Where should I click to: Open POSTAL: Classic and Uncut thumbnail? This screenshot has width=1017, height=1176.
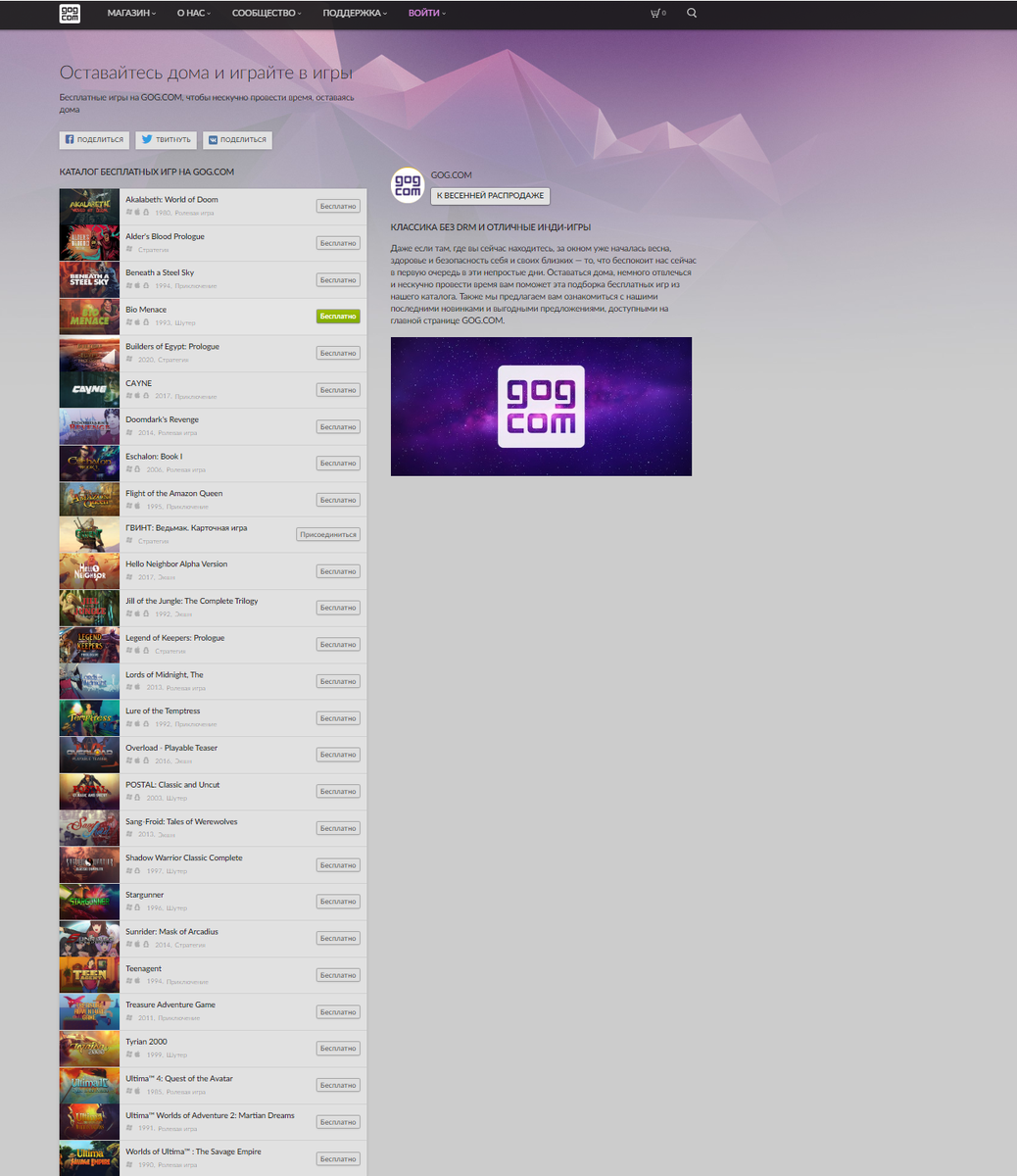click(x=89, y=792)
